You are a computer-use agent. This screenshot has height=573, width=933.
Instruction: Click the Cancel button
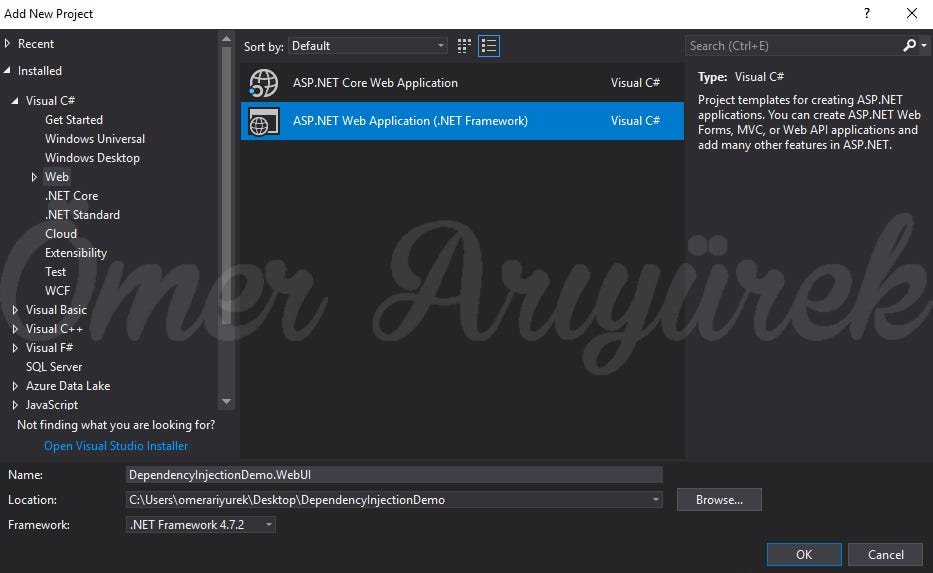[885, 555]
